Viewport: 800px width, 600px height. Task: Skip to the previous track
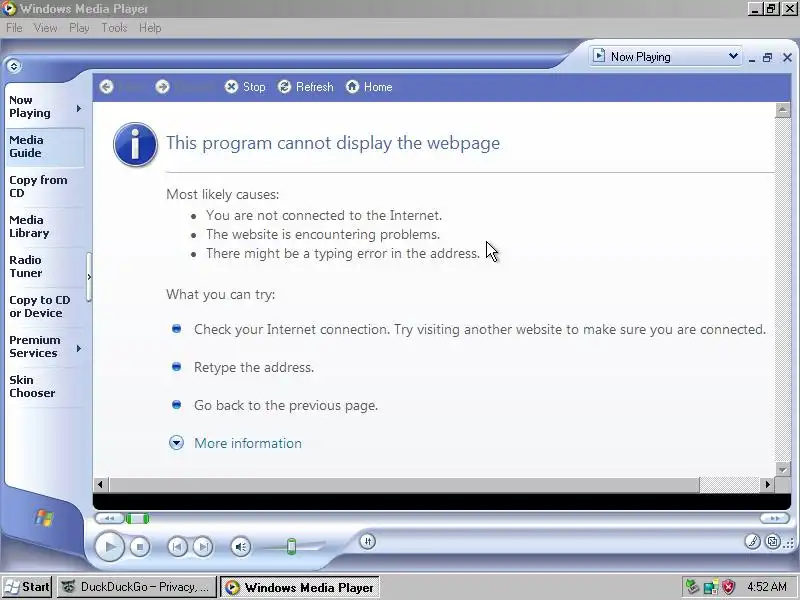tap(178, 547)
